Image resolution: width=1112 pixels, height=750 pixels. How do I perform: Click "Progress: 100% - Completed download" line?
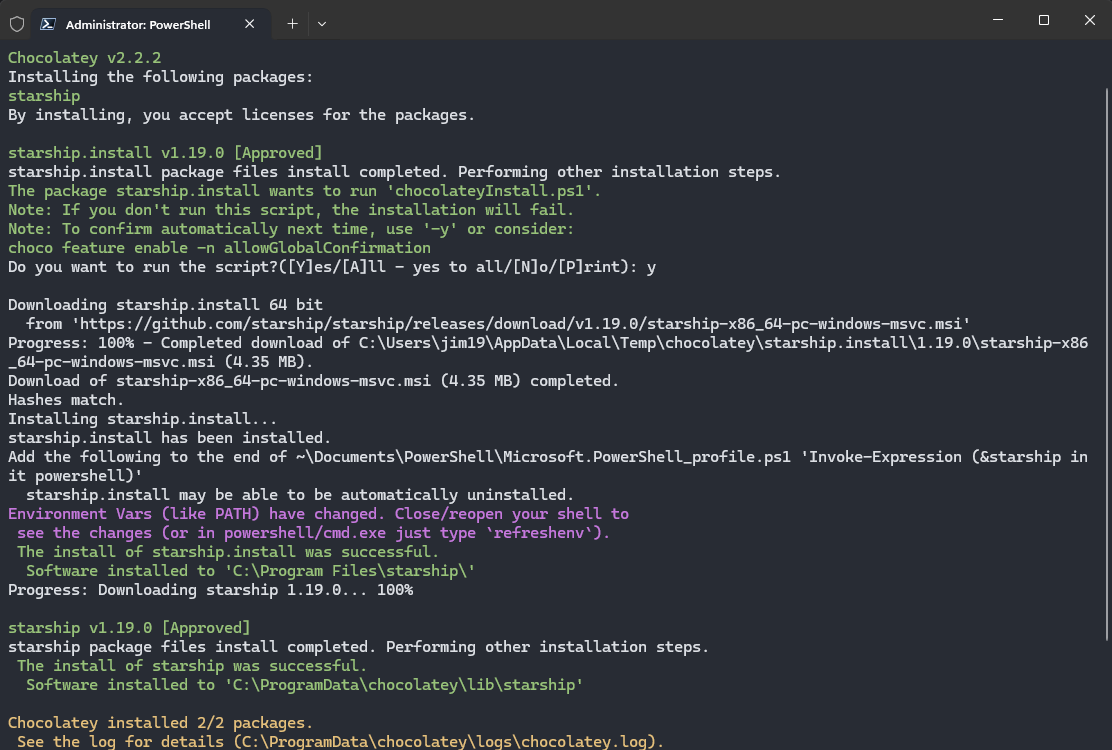click(547, 352)
